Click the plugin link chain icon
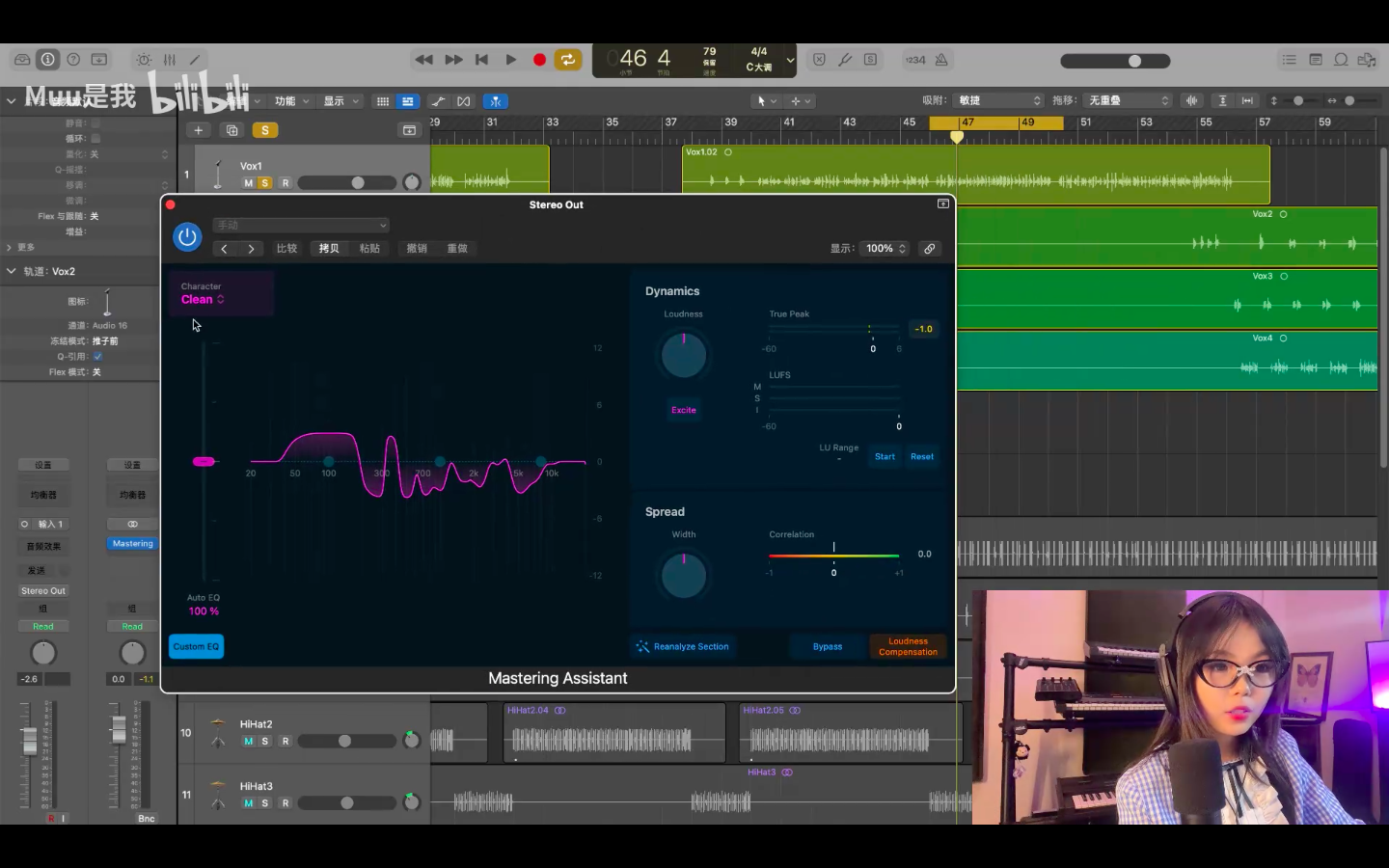Screen dimensions: 1389x868 coord(930,249)
